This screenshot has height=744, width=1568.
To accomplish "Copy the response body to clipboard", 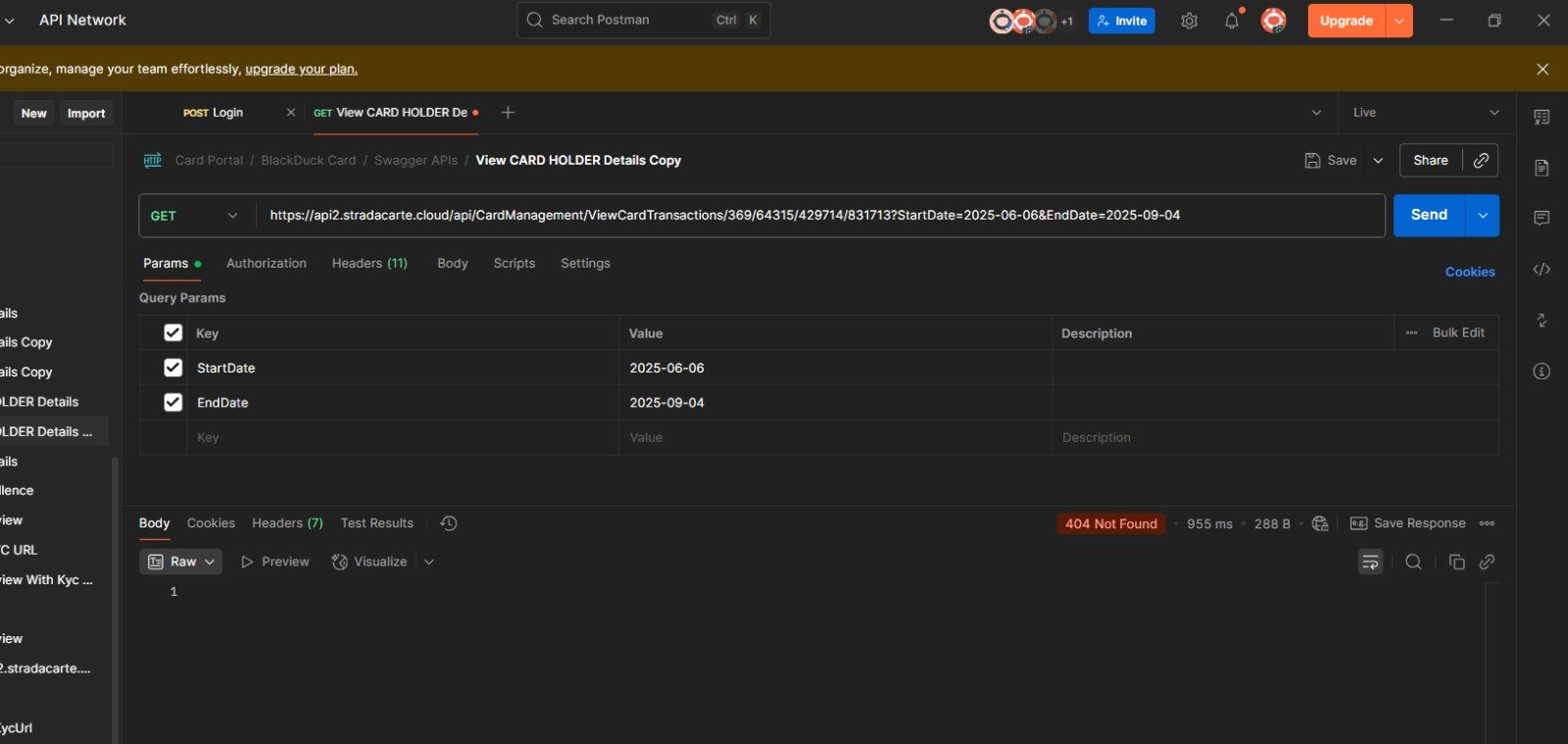I will click(x=1456, y=562).
